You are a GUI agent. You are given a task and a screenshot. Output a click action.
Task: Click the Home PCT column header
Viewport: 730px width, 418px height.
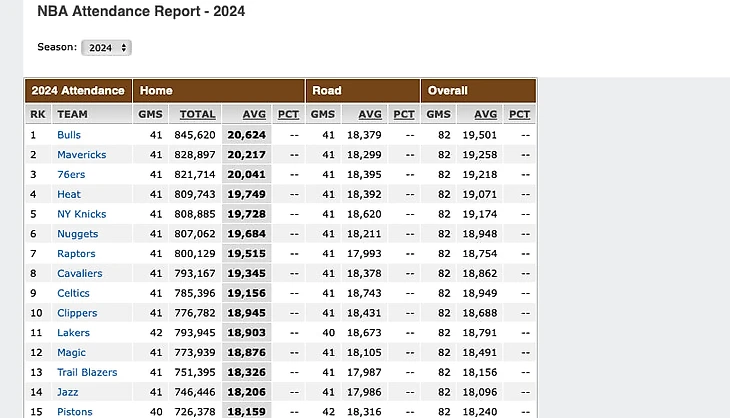point(288,114)
